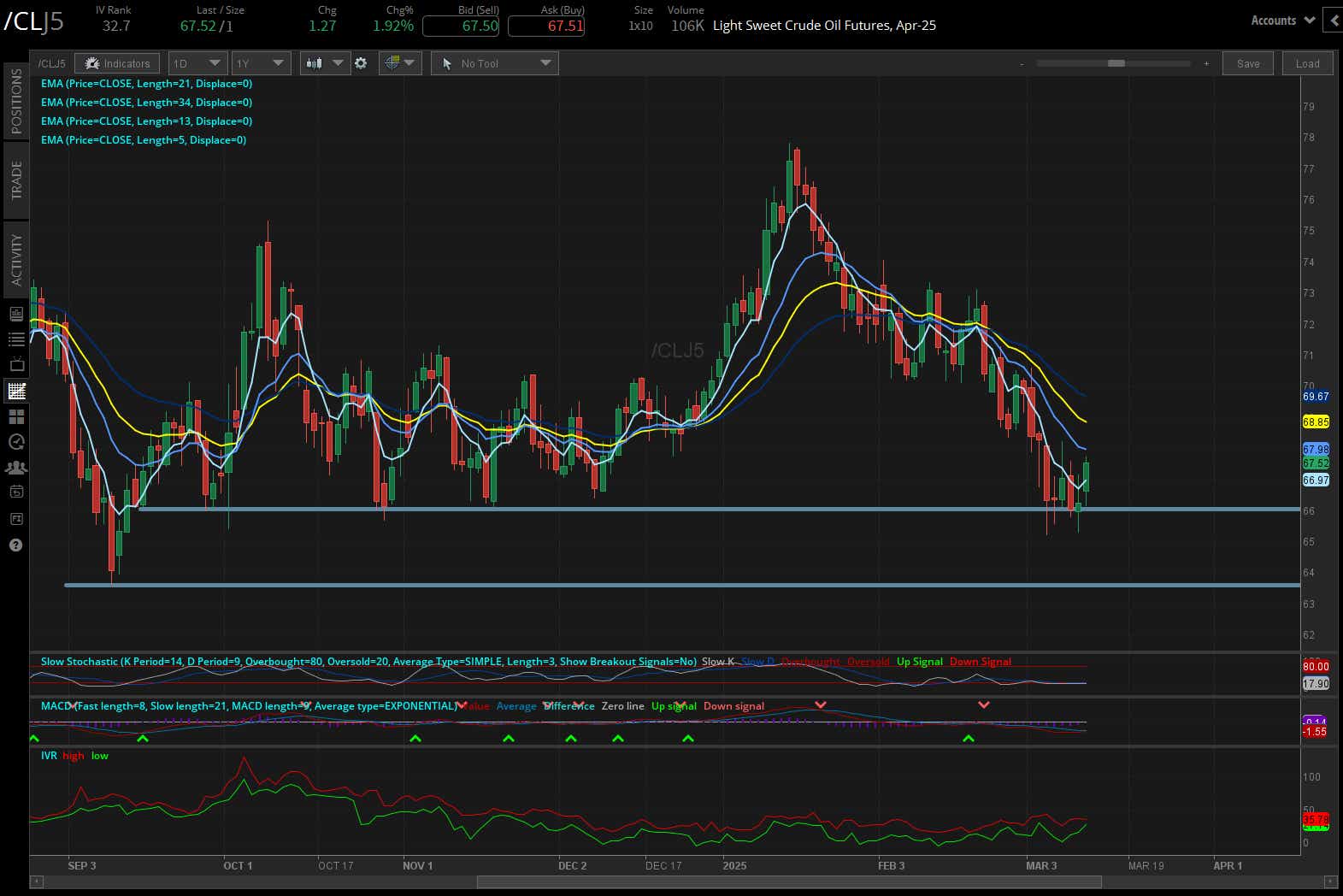
Task: Collapse the right panel with the chevron
Action: (x=1334, y=21)
